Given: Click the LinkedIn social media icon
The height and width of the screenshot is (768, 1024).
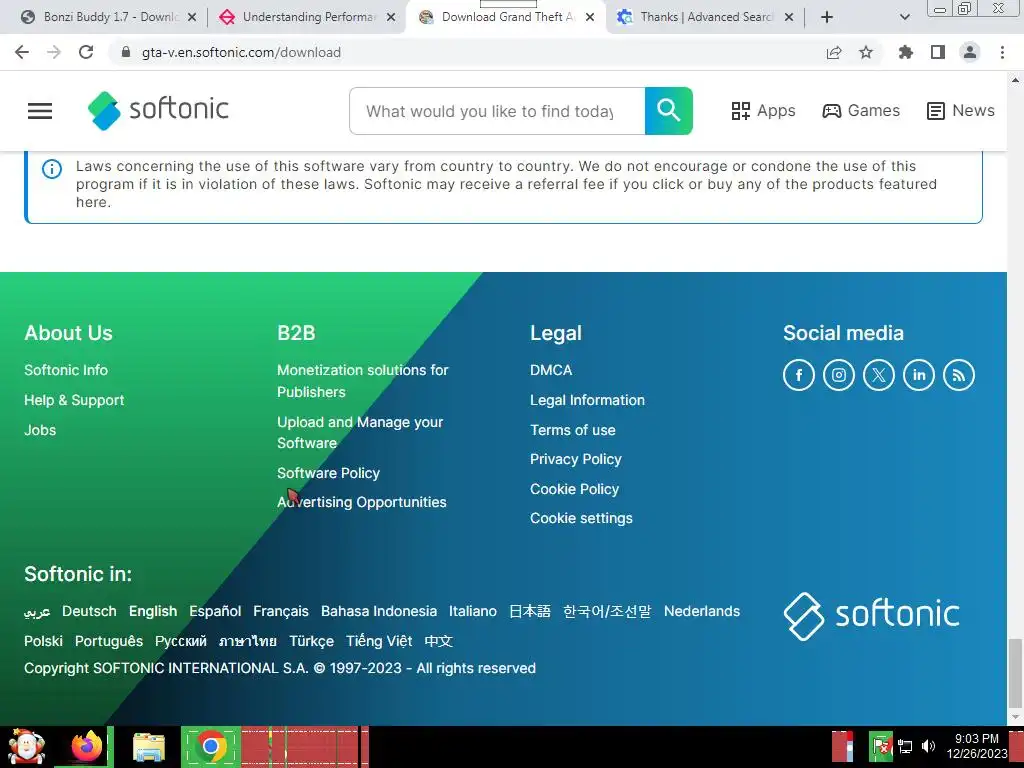Looking at the screenshot, I should coord(919,375).
